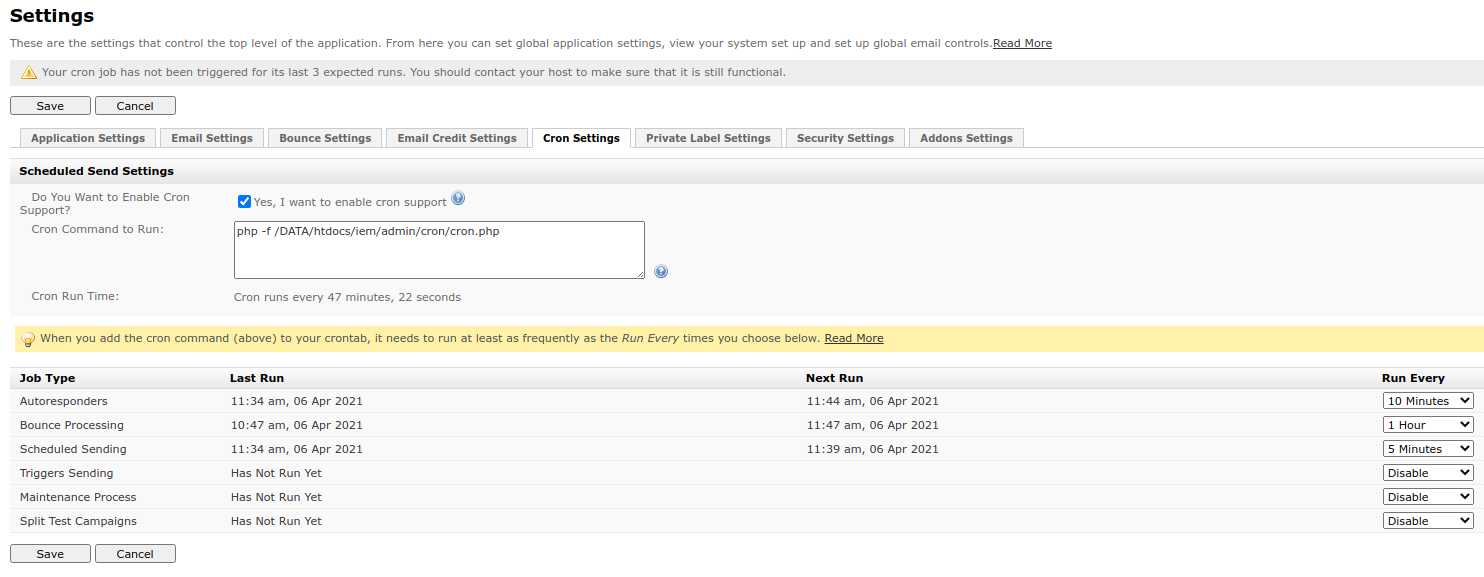This screenshot has height=577, width=1484.
Task: Click the top Cancel button
Action: [x=135, y=106]
